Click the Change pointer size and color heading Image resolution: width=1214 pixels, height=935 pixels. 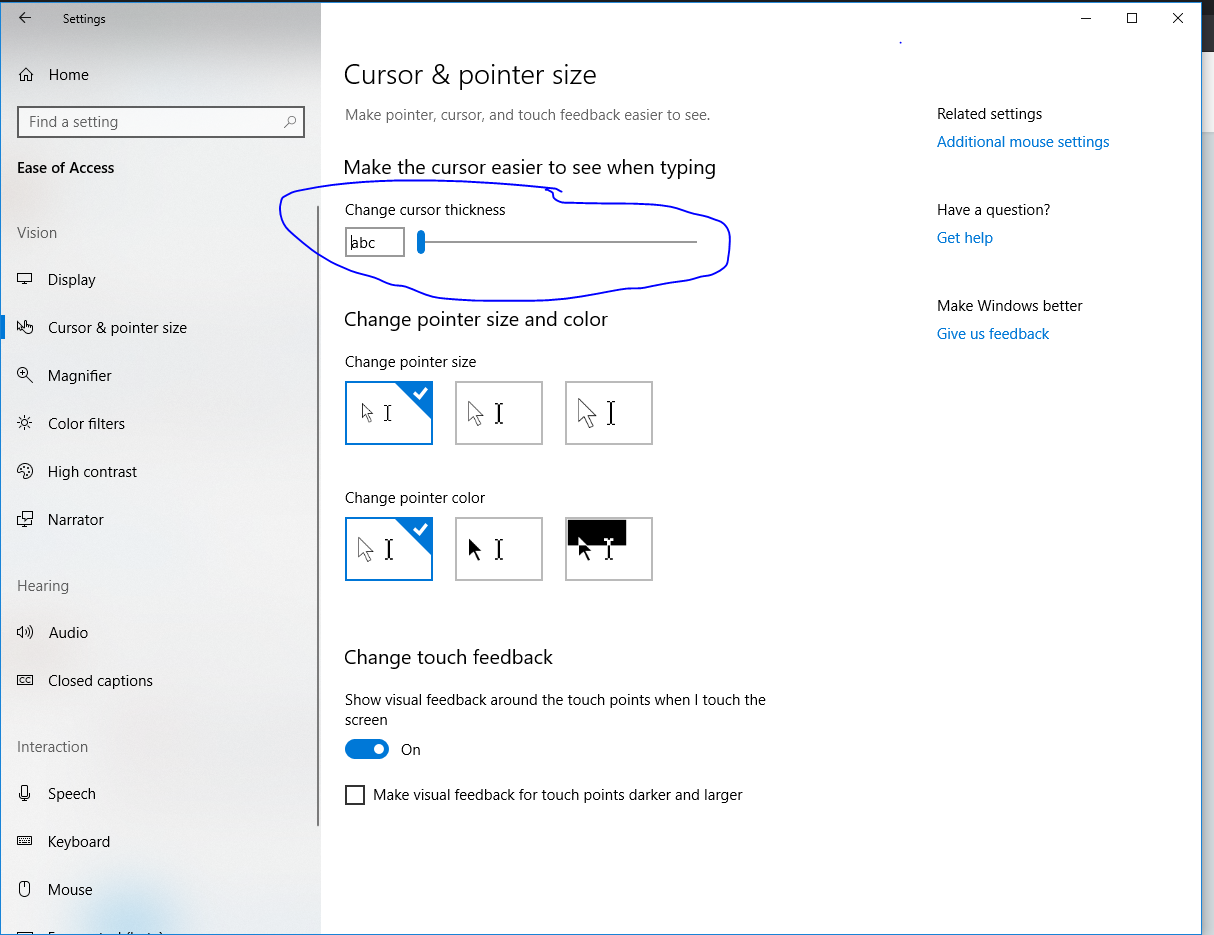476,319
